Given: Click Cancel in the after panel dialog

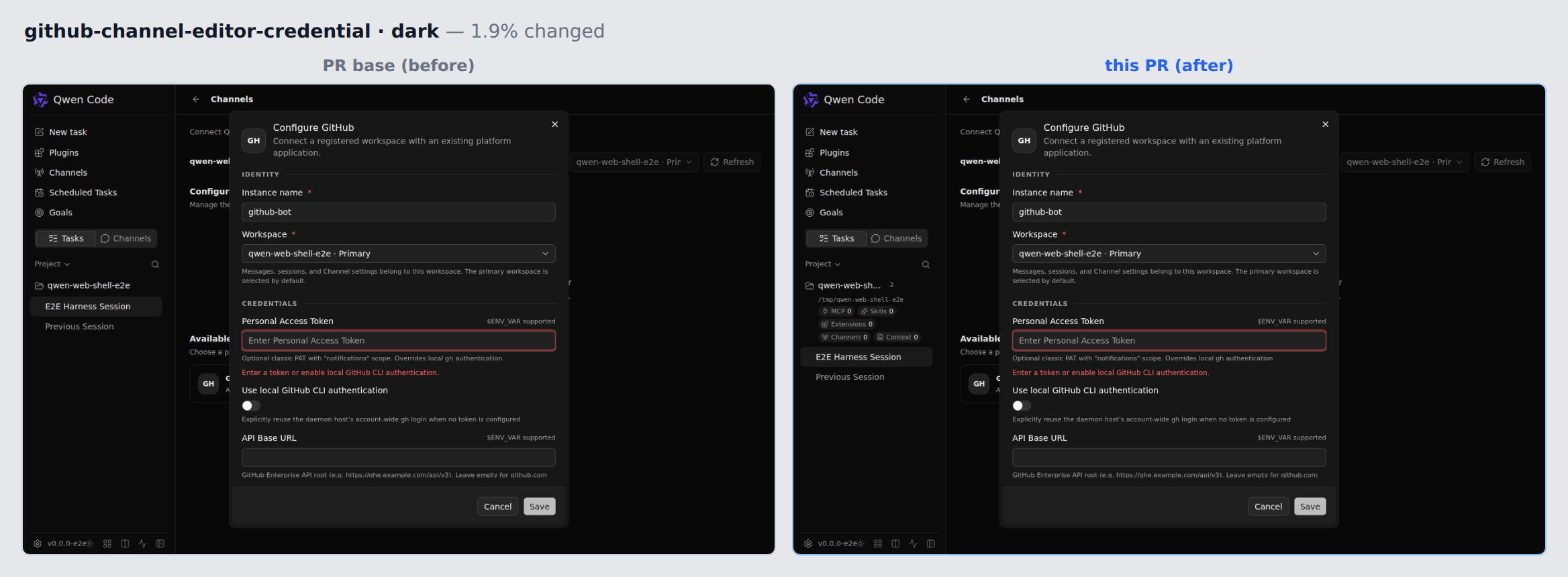Looking at the screenshot, I should point(1269,507).
